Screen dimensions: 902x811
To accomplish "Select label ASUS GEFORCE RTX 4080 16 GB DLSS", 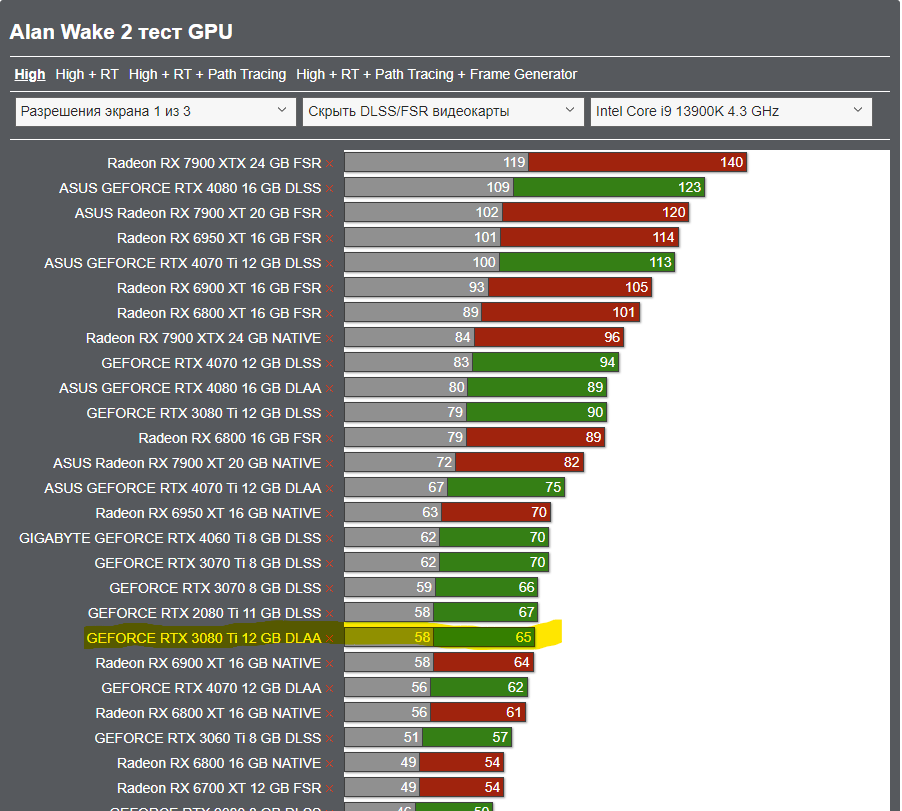I will click(x=190, y=188).
